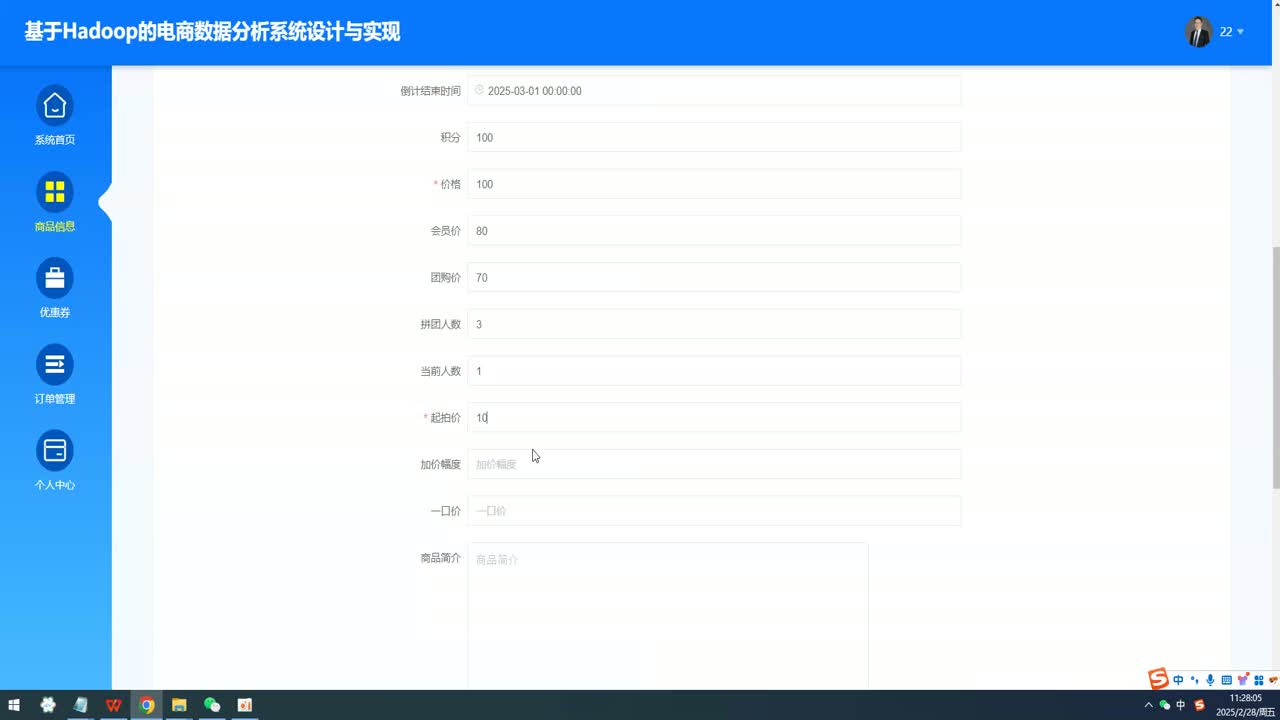This screenshot has height=720, width=1280.
Task: Toggle punctuation mode on Sogou IME bar
Action: point(1194,680)
